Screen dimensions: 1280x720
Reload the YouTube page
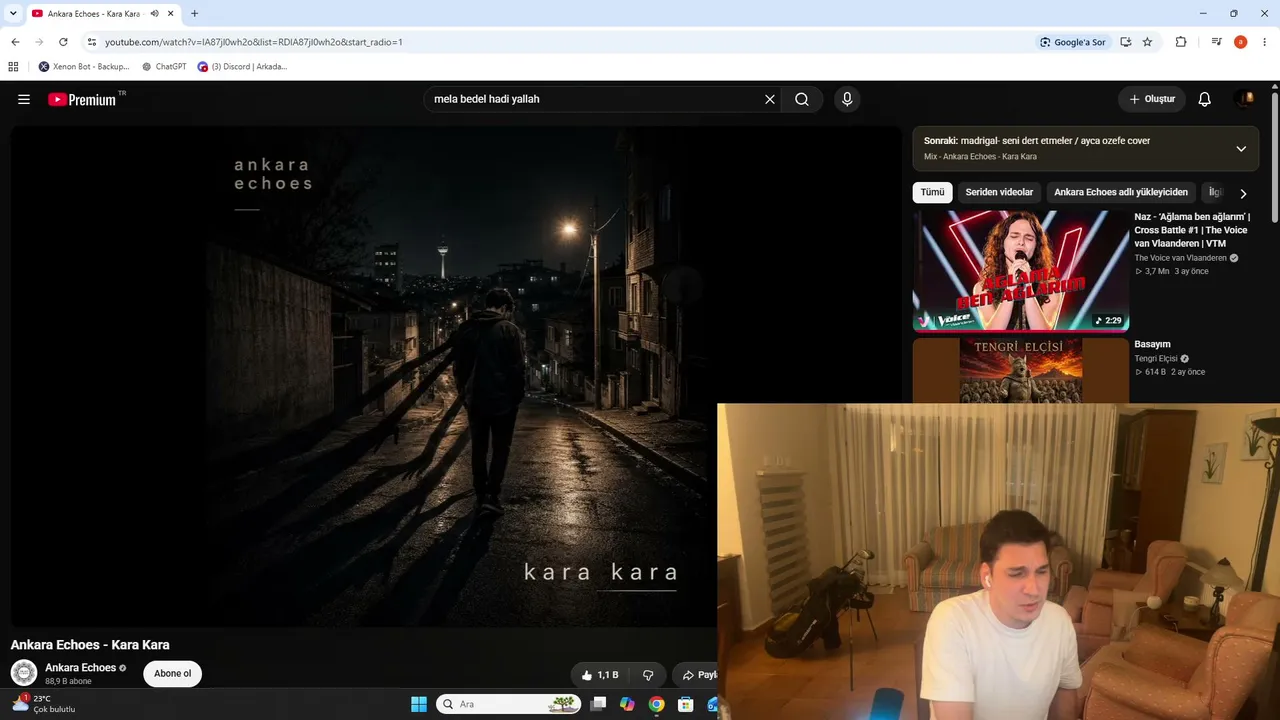click(63, 42)
